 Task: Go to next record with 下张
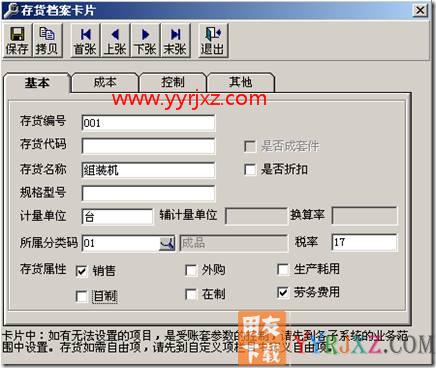point(145,41)
